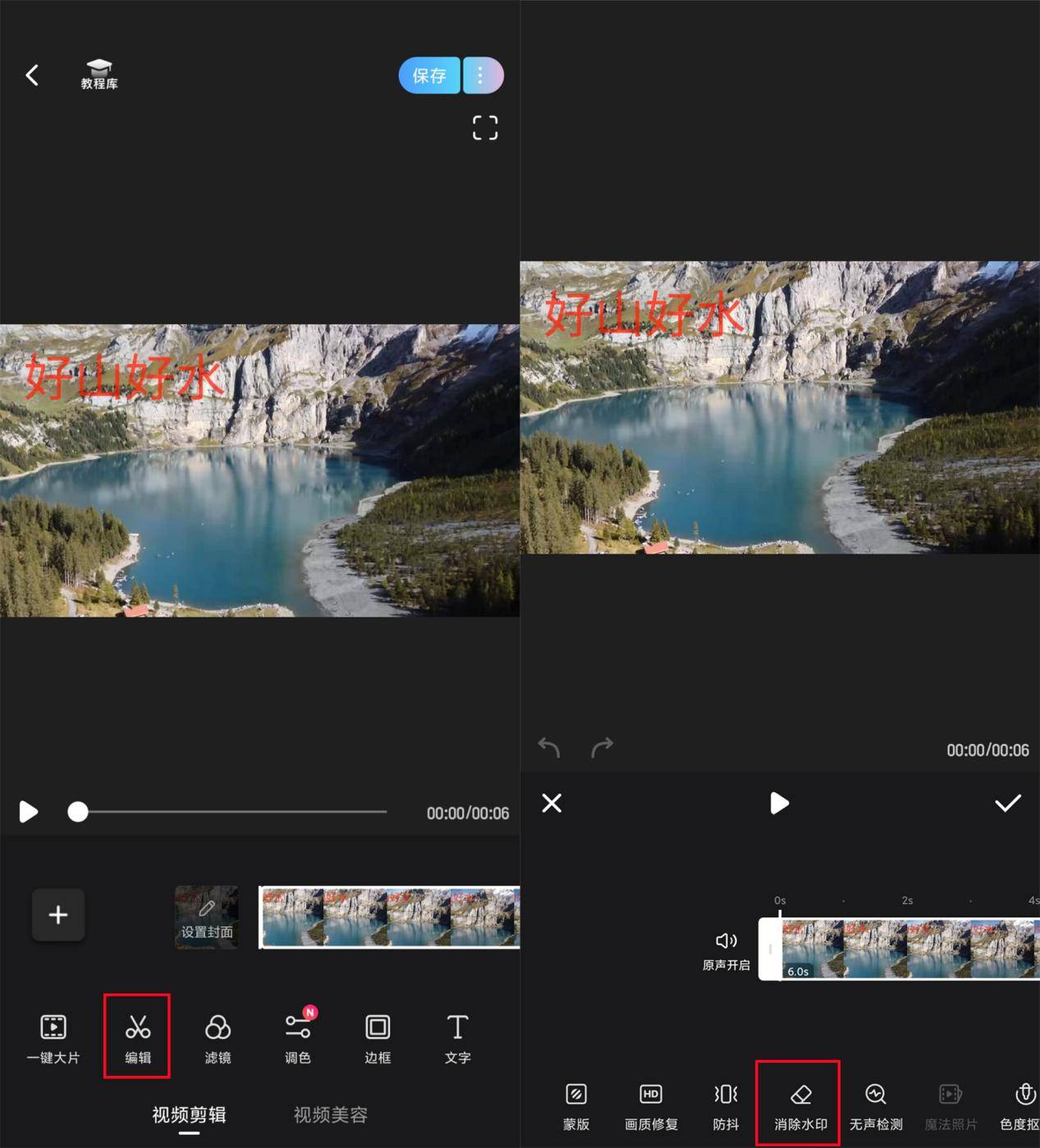1040x1148 pixels.
Task: Click the 保存 save button
Action: pyautogui.click(x=429, y=76)
